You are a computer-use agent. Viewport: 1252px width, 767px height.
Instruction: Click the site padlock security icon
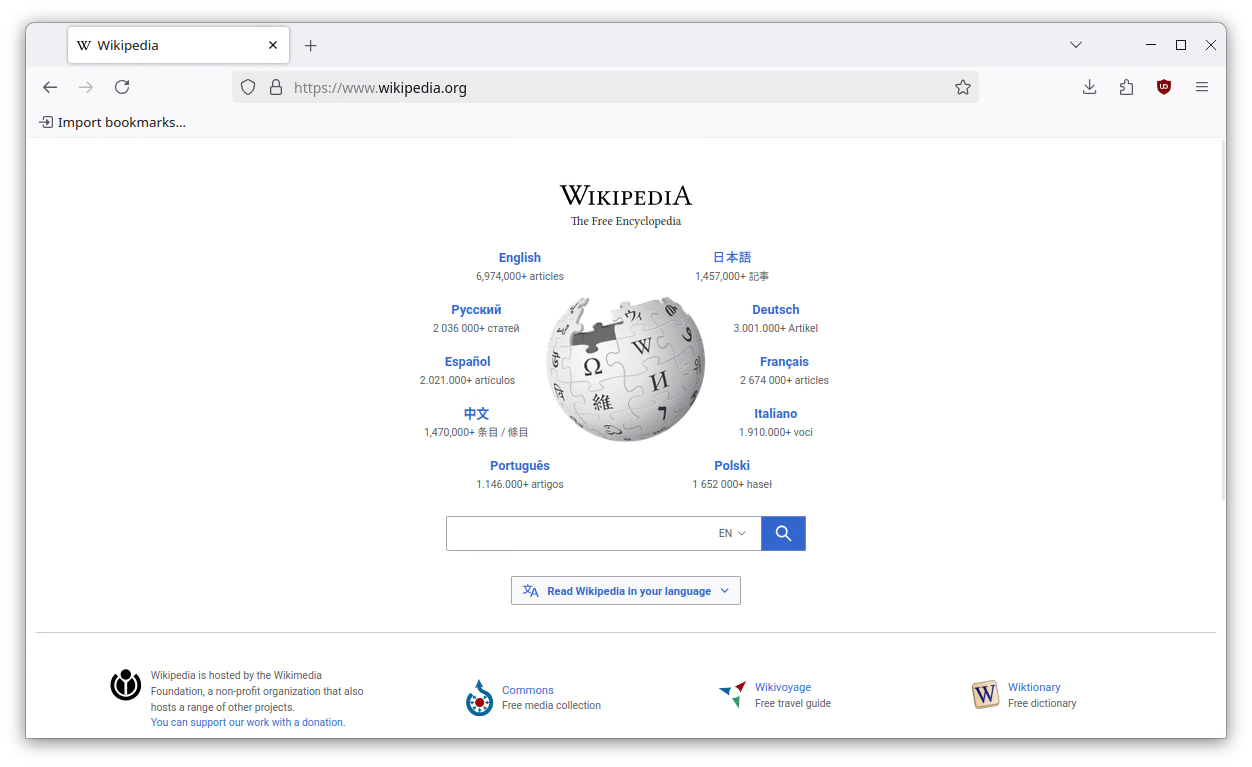(276, 87)
